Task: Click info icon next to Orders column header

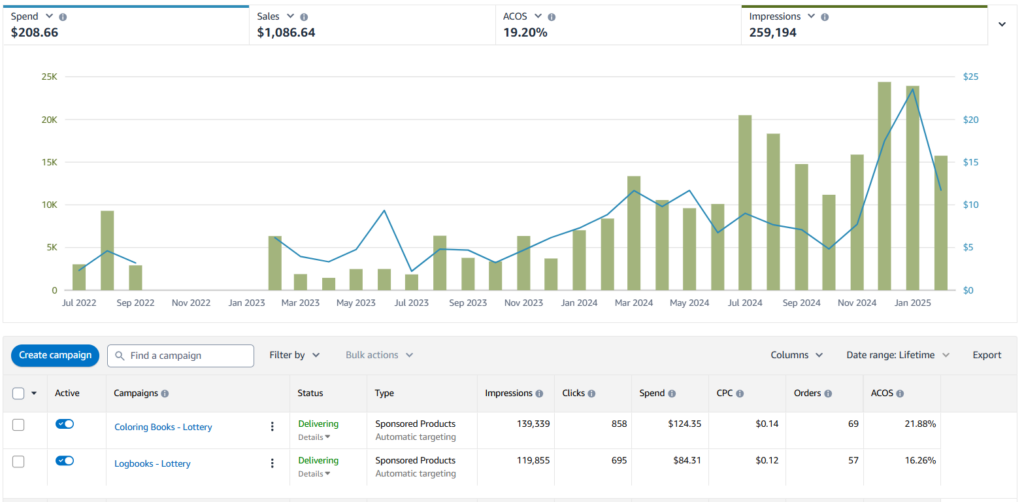Action: pyautogui.click(x=827, y=394)
